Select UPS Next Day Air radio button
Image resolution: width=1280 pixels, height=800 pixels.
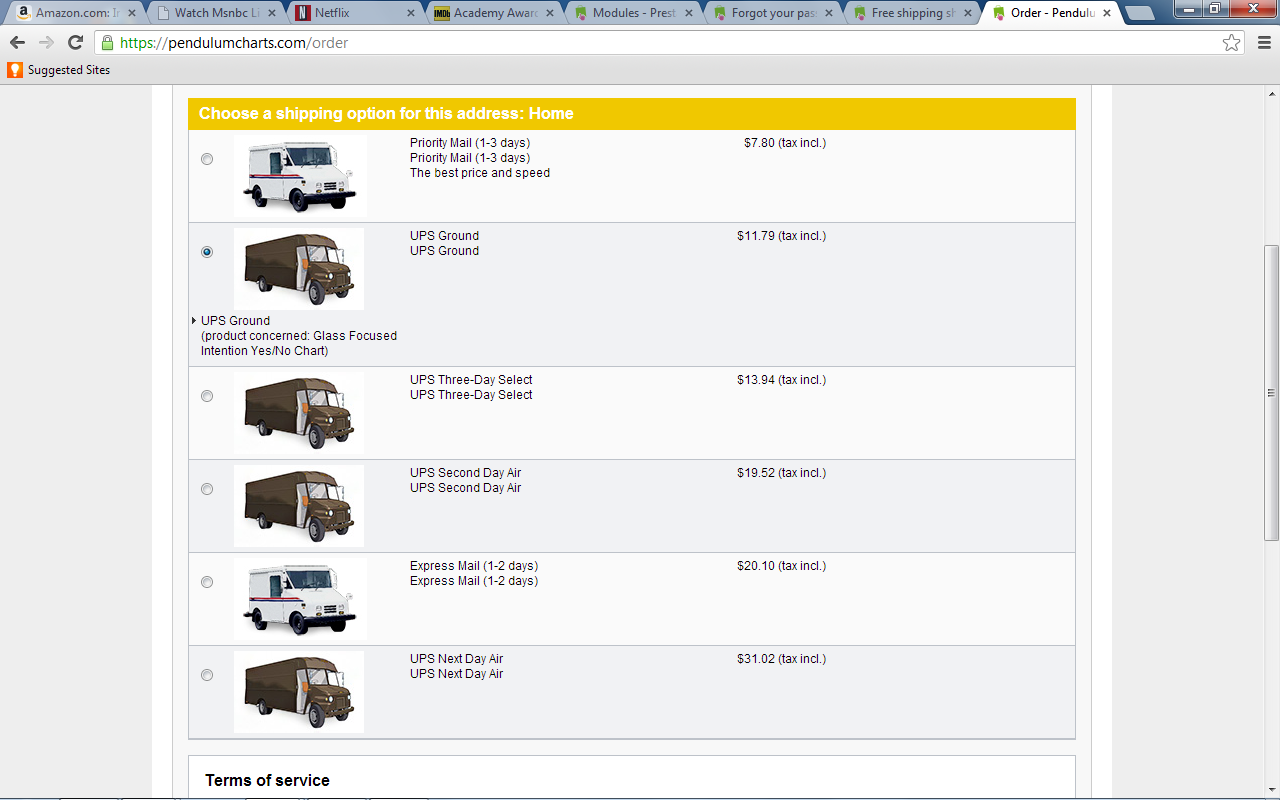(207, 675)
